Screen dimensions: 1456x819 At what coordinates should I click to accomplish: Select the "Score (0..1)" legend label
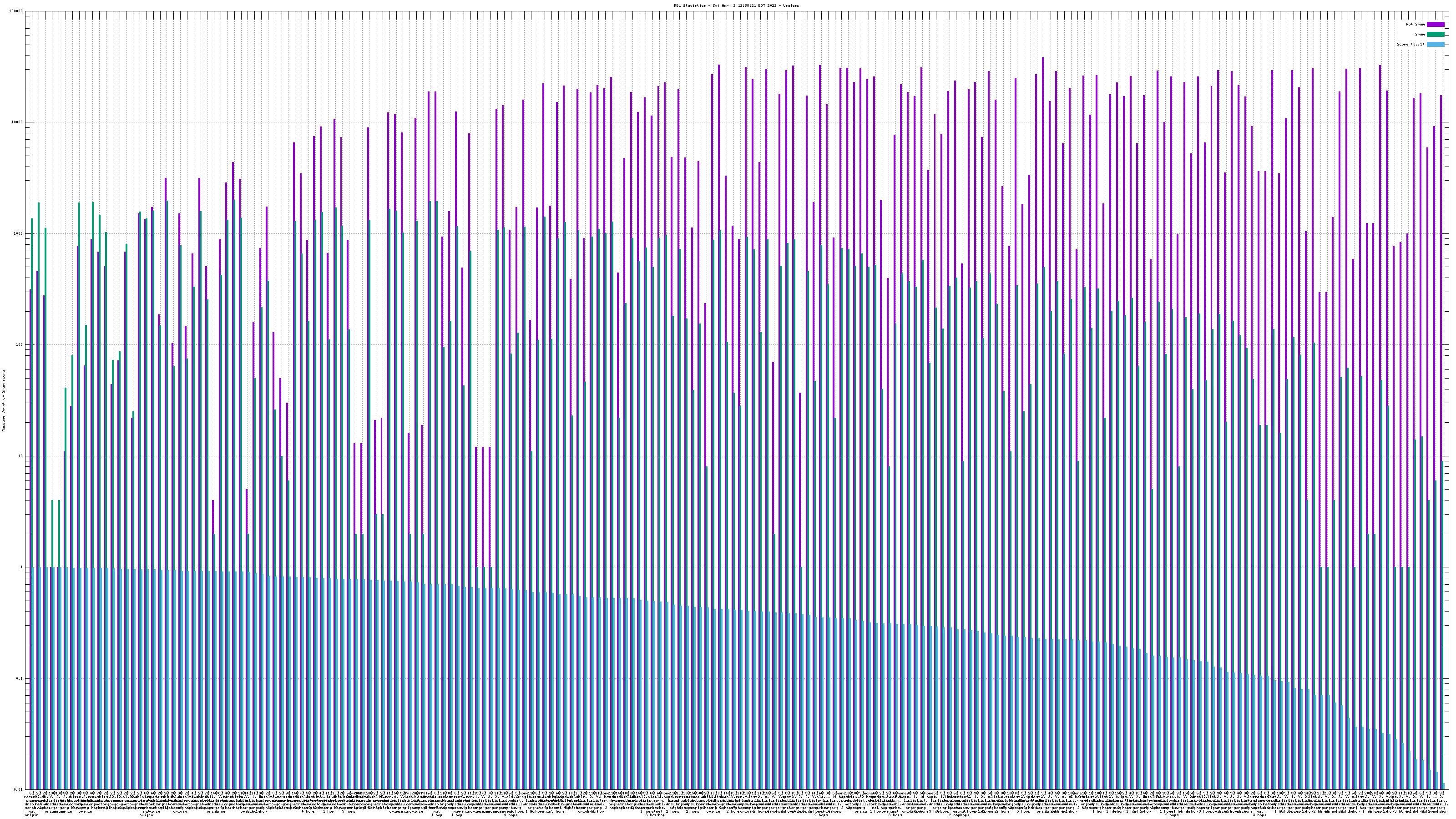(x=1410, y=44)
